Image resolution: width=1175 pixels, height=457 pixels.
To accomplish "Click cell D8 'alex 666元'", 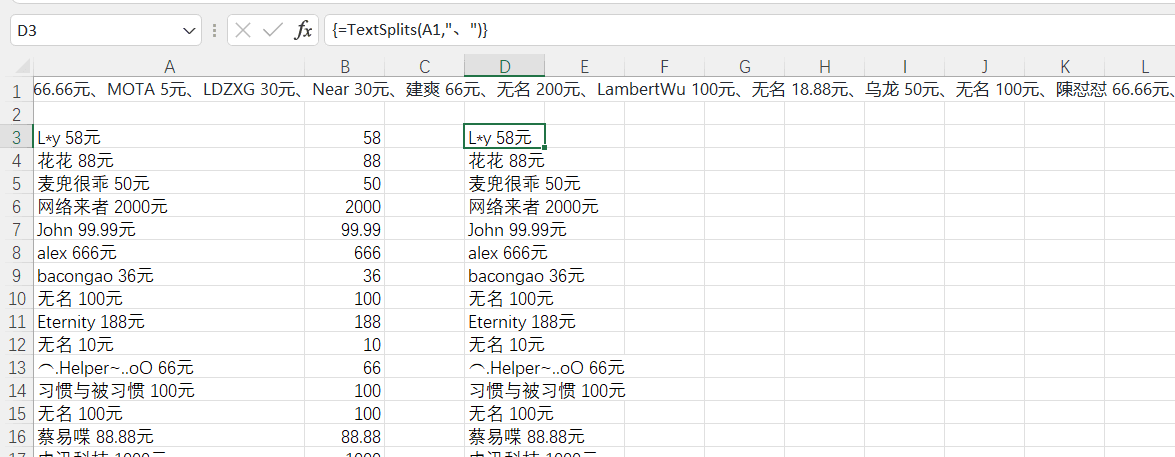I will (504, 252).
